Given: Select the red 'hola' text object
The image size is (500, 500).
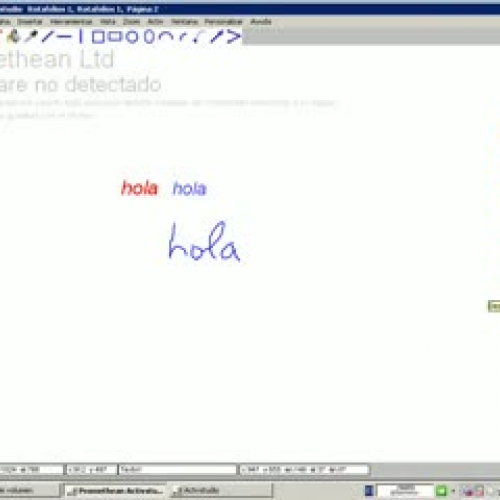Looking at the screenshot, I should (139, 188).
